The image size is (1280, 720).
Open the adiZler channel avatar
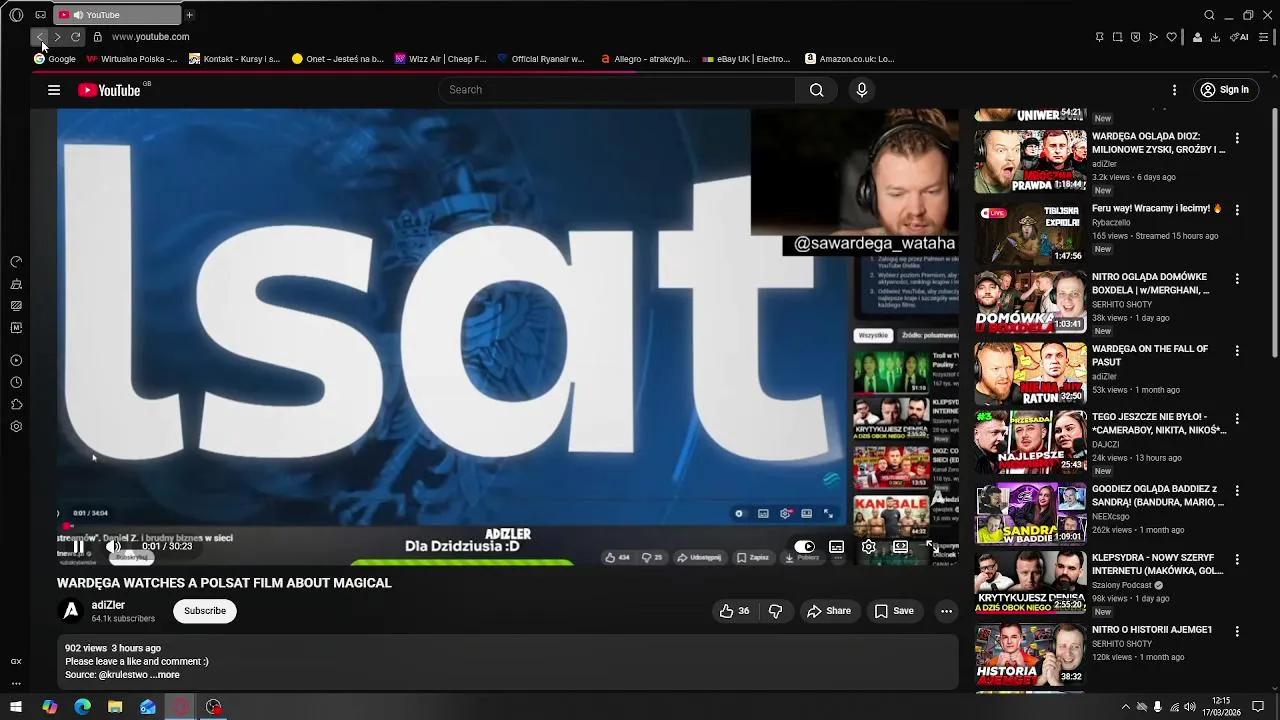pos(71,611)
